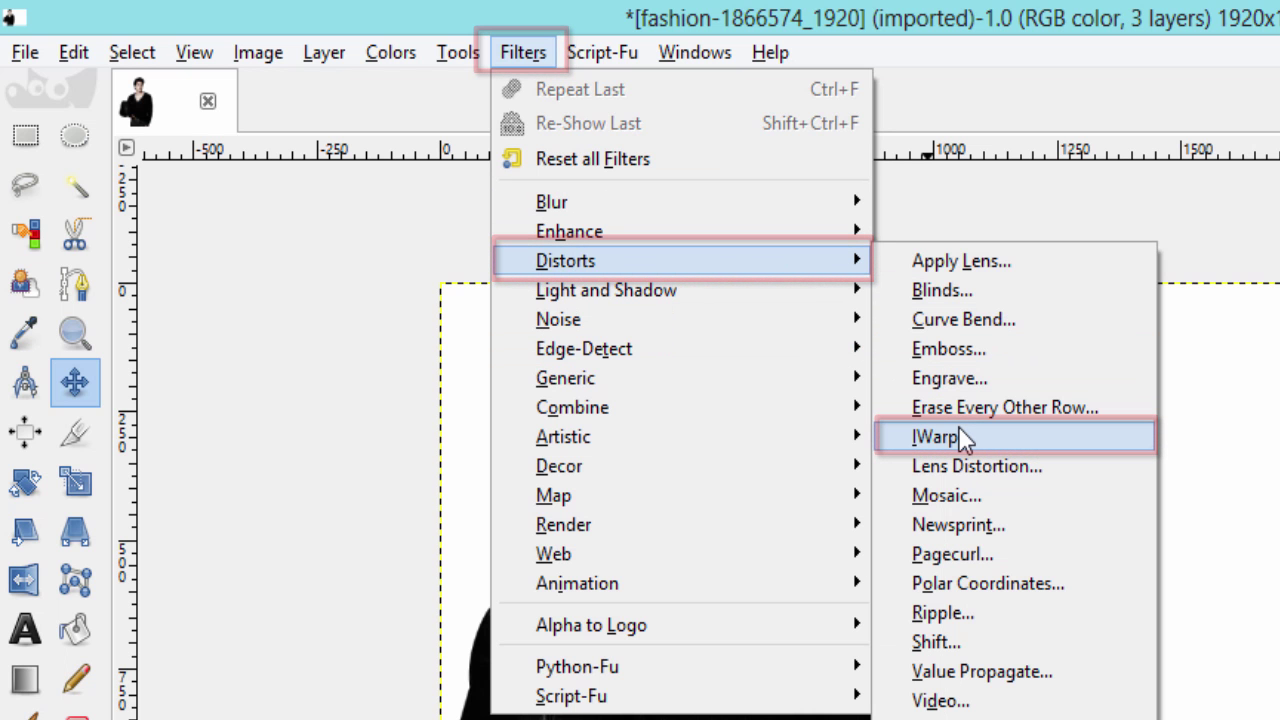Expand the Combine submenu
1280x720 pixels.
(x=683, y=407)
